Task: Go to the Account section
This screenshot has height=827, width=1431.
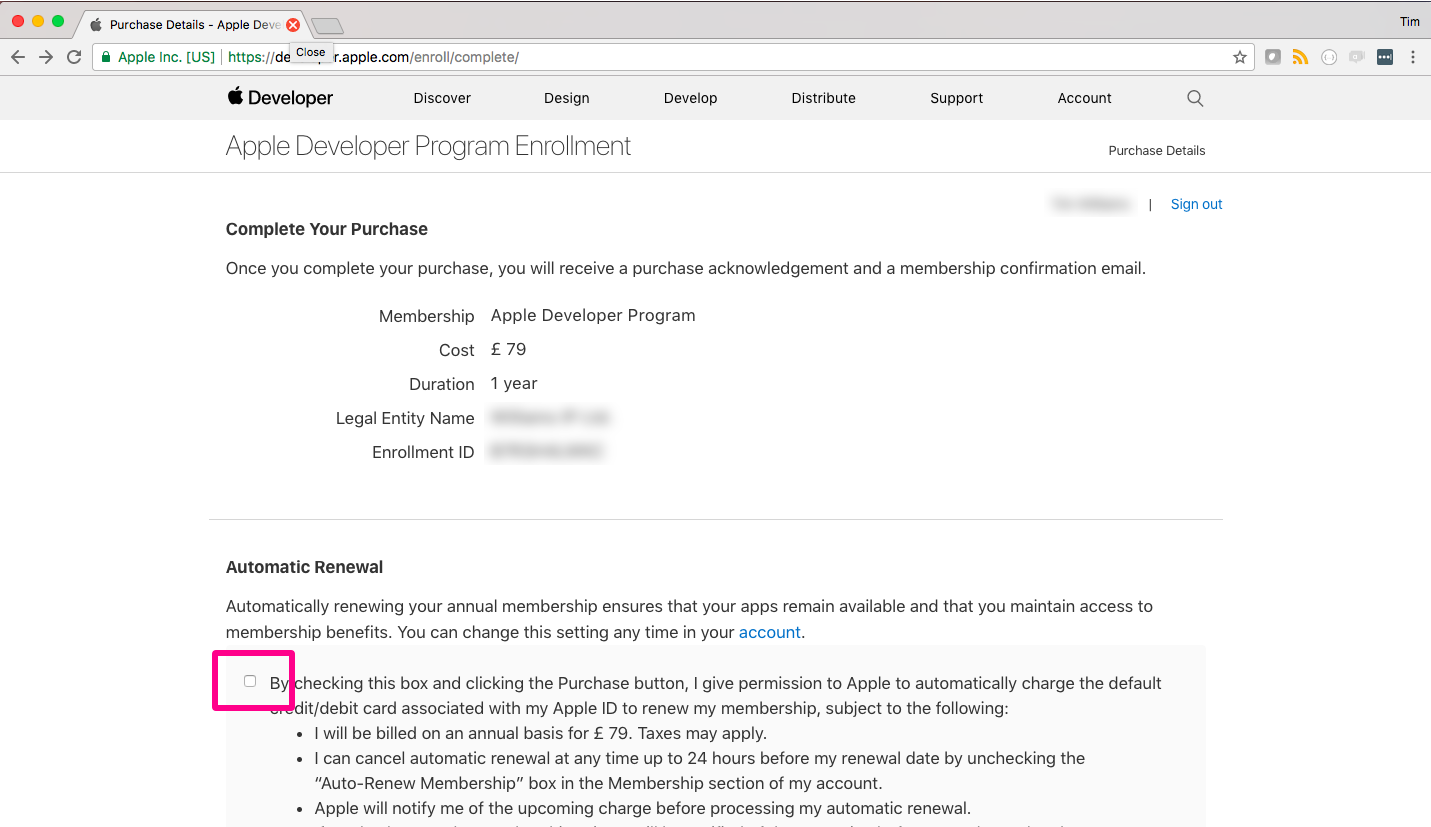Action: click(1084, 98)
